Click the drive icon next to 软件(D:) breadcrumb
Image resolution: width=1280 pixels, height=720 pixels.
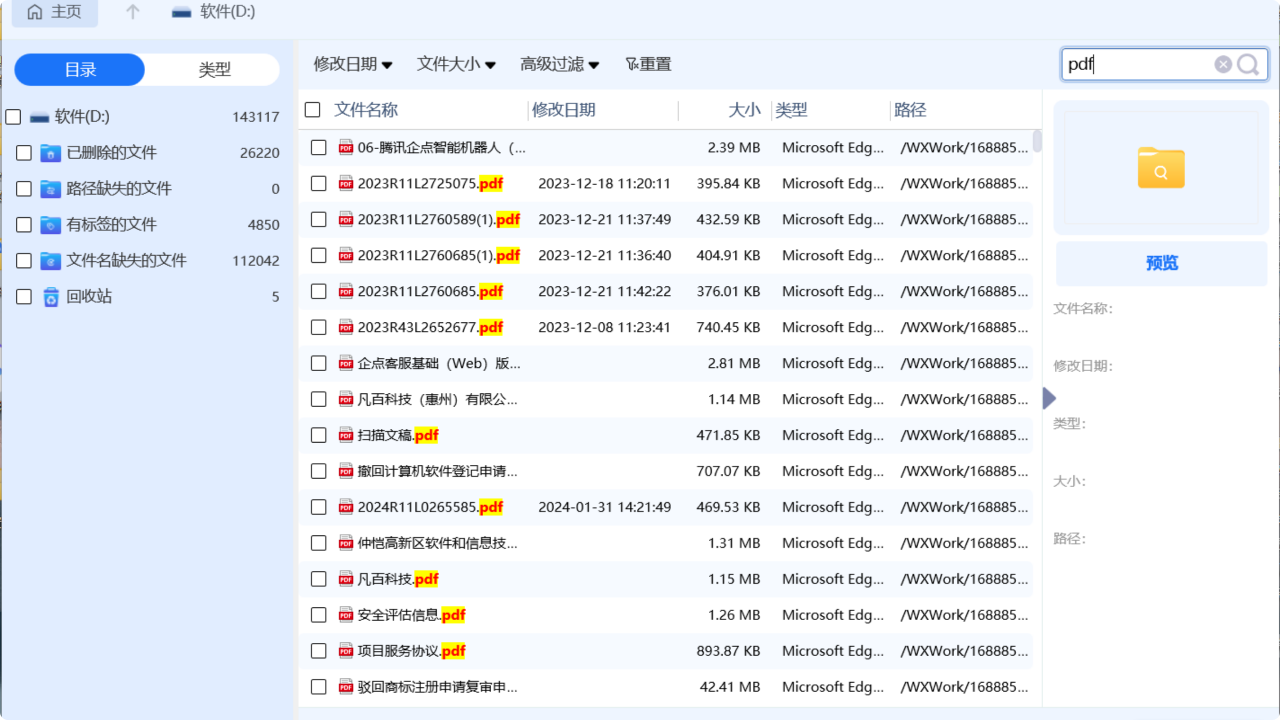coord(181,13)
